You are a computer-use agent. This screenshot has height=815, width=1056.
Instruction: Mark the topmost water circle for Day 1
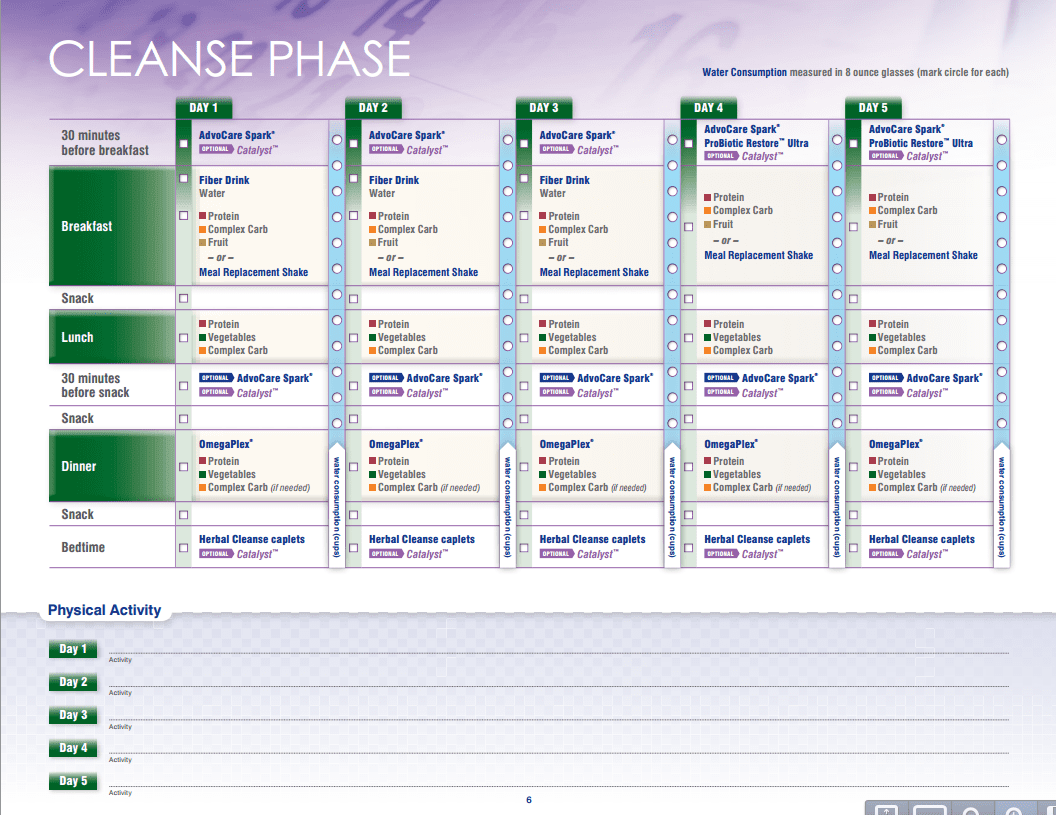click(x=337, y=139)
